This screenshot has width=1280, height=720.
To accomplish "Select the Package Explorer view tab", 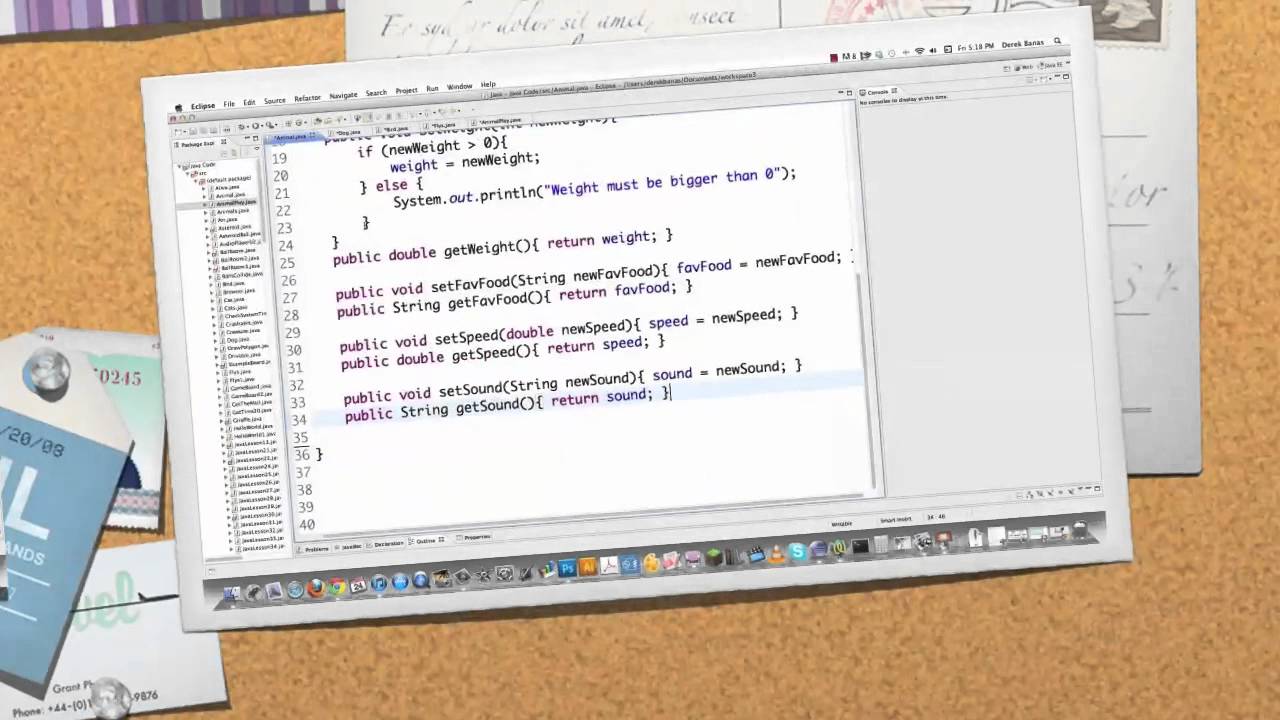I will (199, 144).
